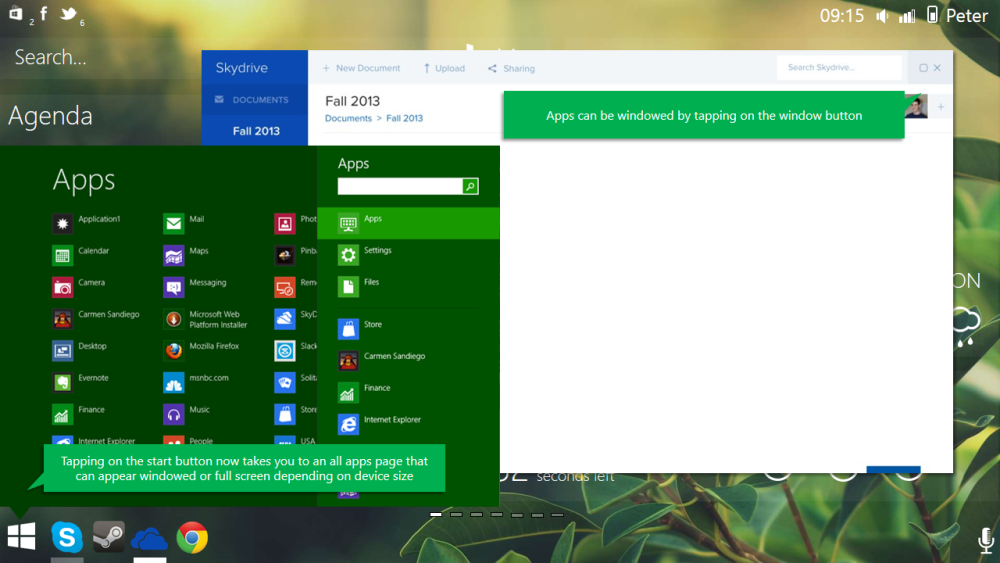This screenshot has height=563, width=1000.
Task: Click the Agenda heading
Action: coord(50,116)
